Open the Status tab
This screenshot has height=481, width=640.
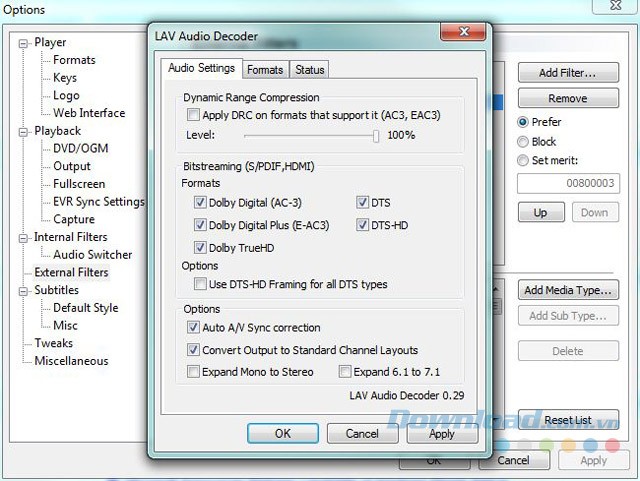310,70
